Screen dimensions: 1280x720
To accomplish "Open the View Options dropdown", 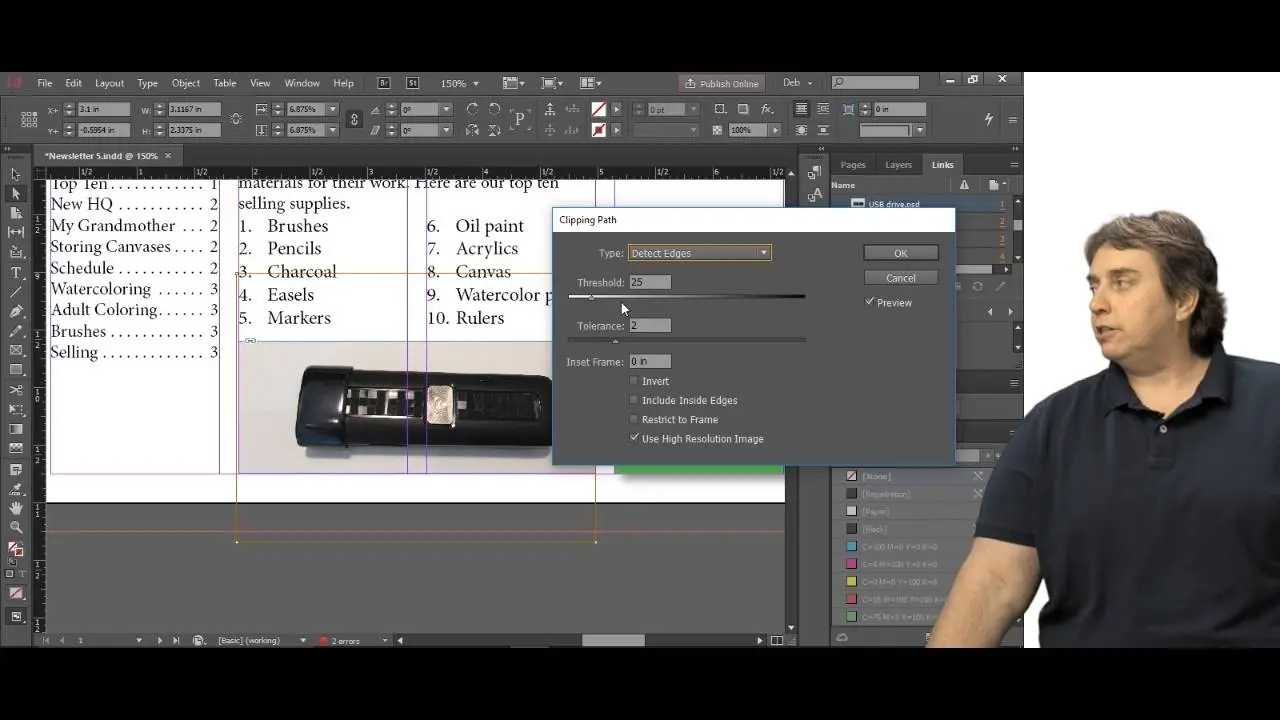I will tap(513, 83).
